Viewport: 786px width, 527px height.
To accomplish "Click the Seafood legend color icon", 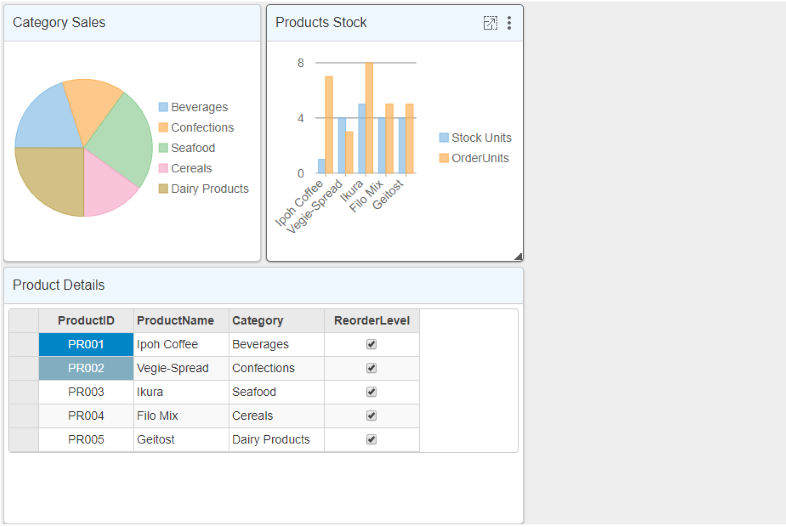I will click(x=163, y=148).
